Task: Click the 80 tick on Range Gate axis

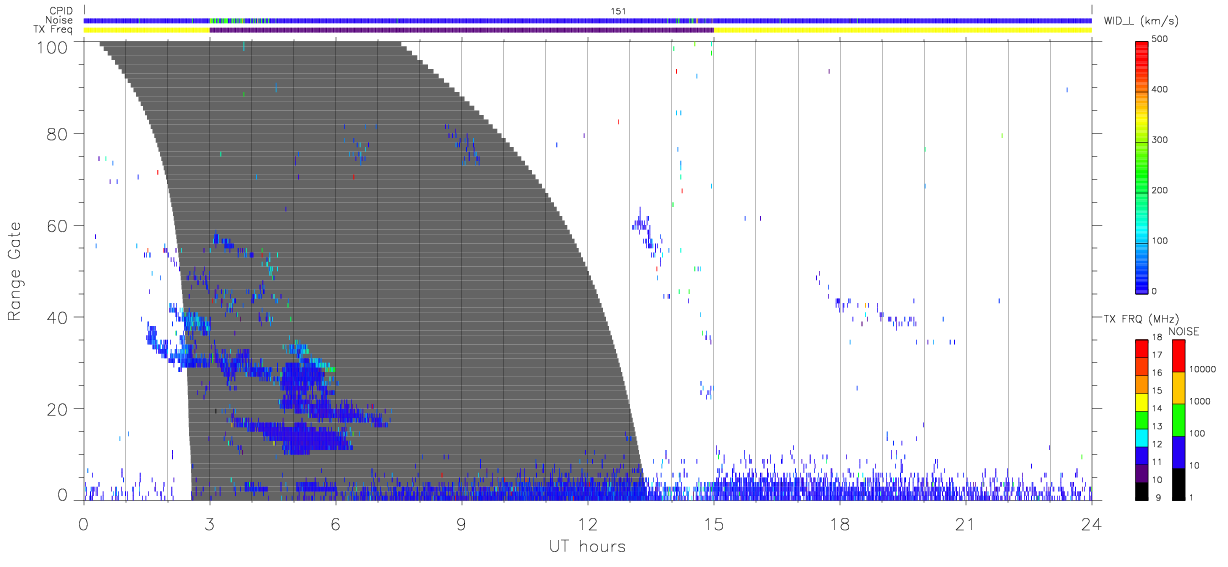Action: point(58,134)
